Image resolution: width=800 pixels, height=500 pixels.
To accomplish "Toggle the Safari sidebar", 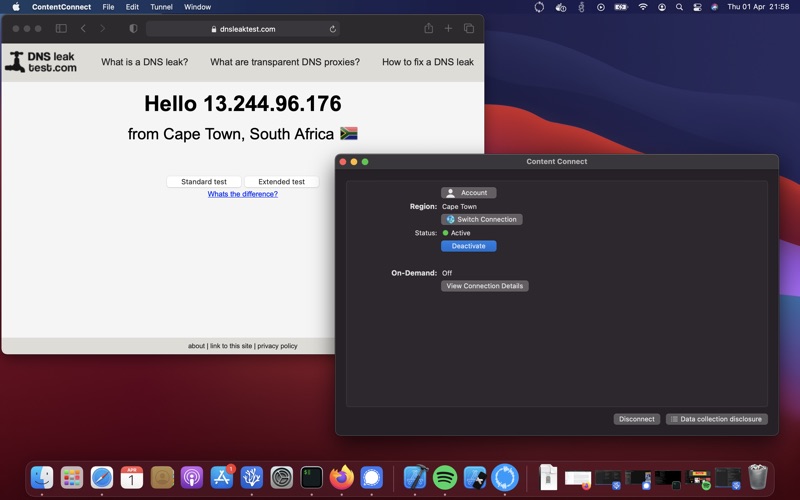I will [61, 29].
